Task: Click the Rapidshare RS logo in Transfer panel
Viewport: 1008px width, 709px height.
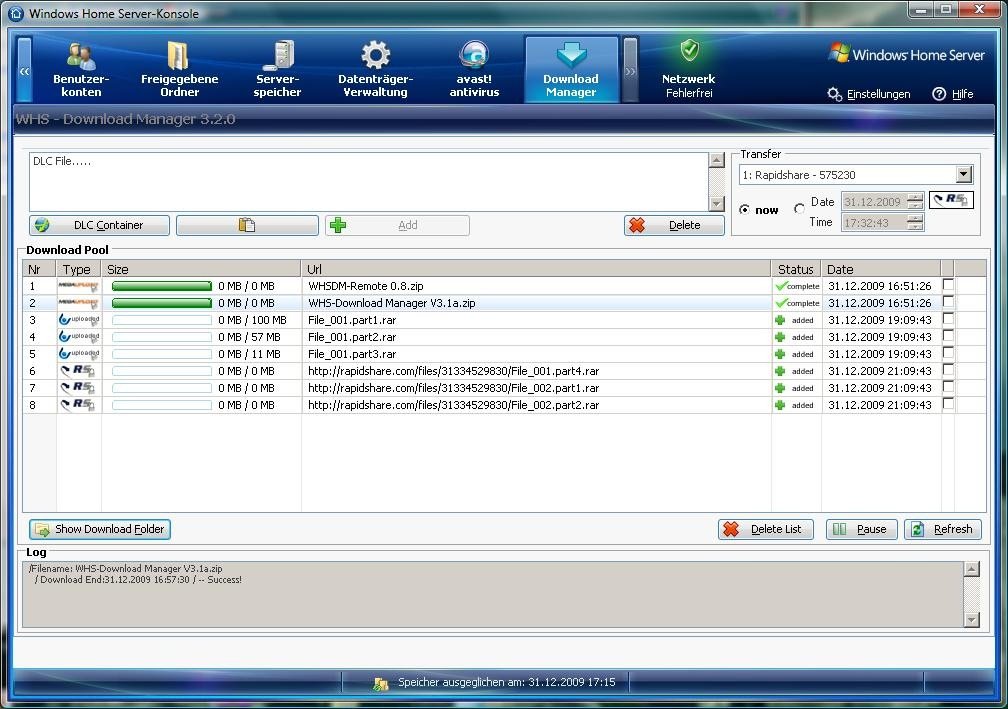Action: (x=951, y=200)
